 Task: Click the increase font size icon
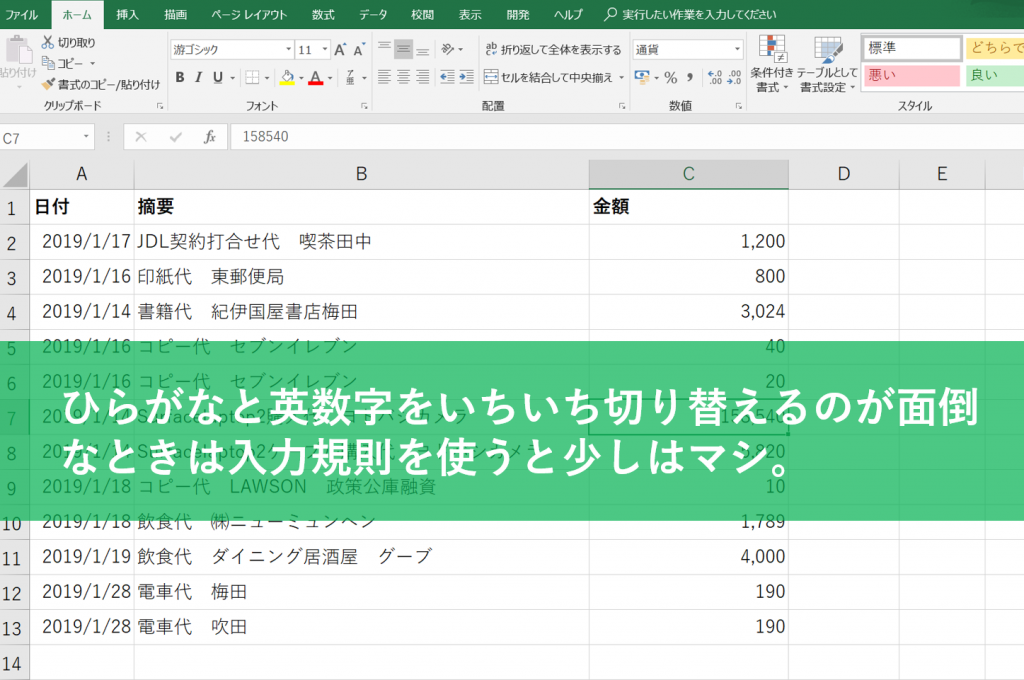340,49
